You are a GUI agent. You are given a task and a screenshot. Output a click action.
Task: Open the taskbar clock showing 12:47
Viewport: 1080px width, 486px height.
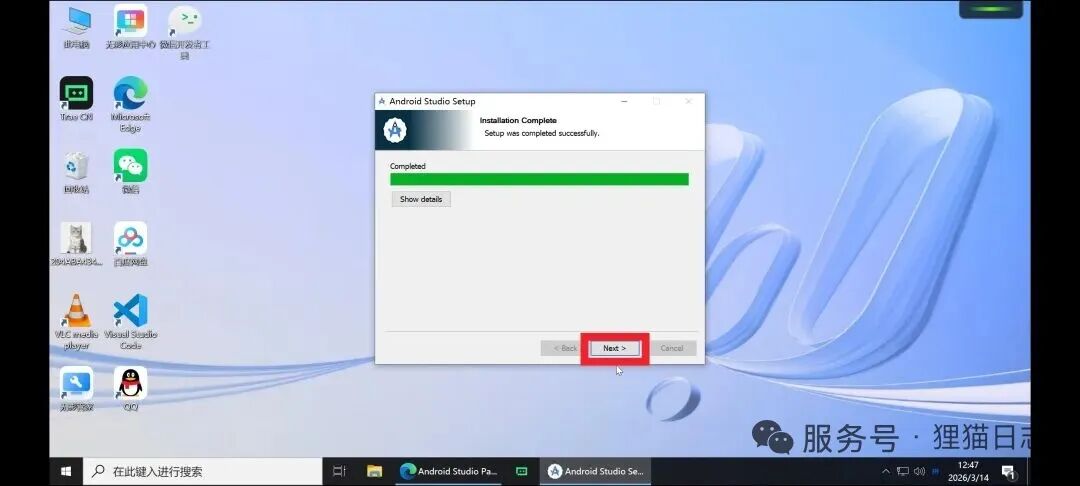pyautogui.click(x=968, y=472)
